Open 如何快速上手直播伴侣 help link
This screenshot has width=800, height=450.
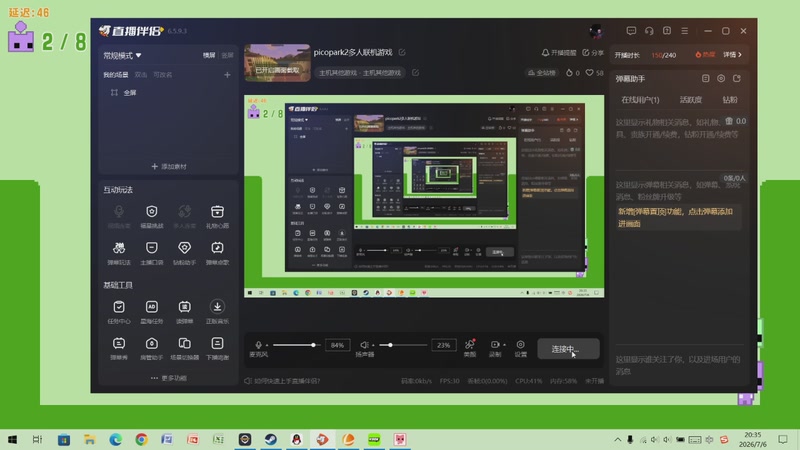(282, 381)
